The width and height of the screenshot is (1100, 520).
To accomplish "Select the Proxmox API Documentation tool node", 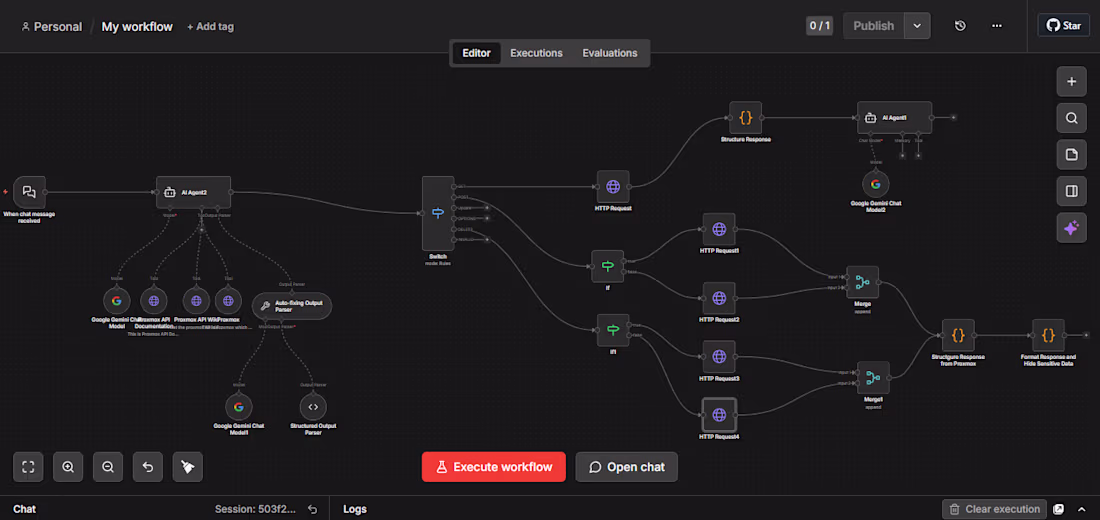I will pos(154,301).
